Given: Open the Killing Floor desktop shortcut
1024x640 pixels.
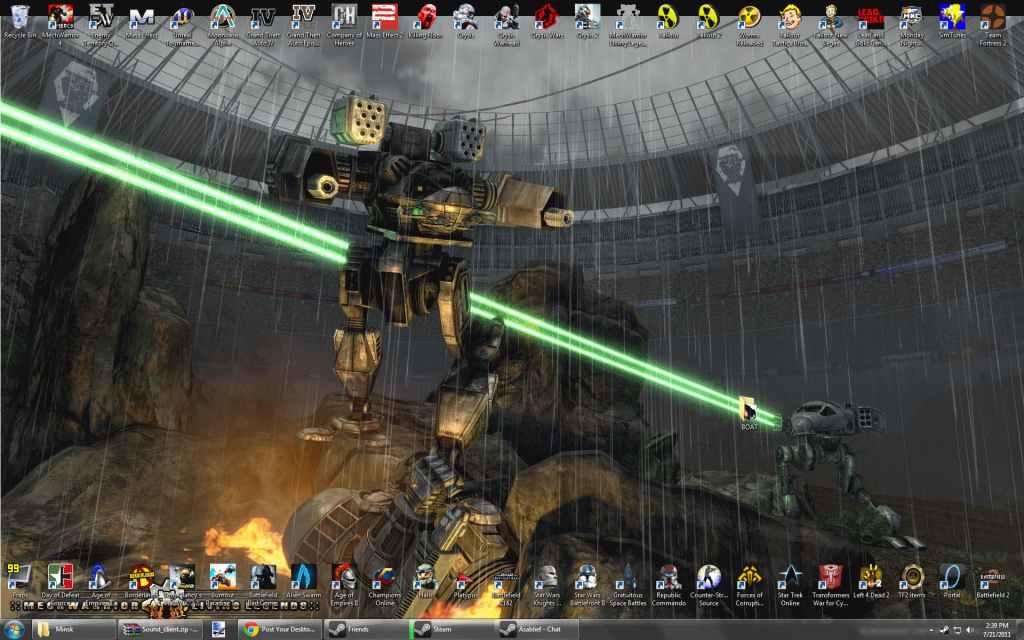Looking at the screenshot, I should click(426, 17).
